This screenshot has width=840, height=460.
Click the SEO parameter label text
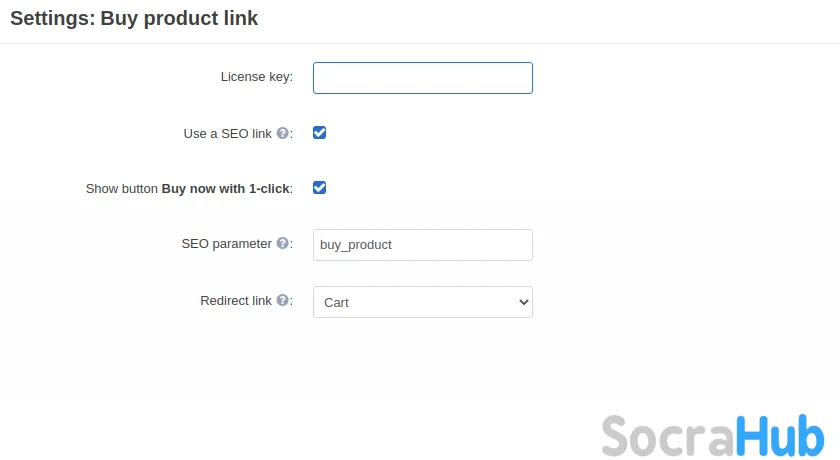226,243
